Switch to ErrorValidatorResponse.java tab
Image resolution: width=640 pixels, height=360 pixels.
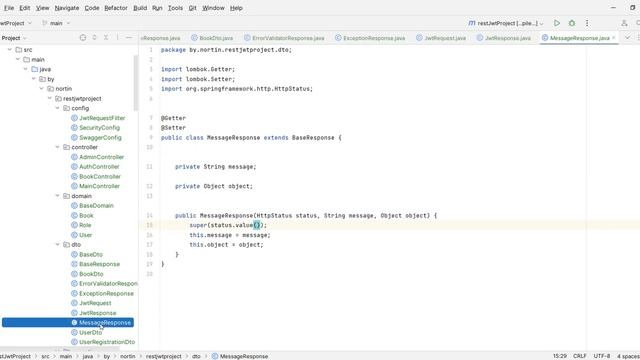(284, 38)
